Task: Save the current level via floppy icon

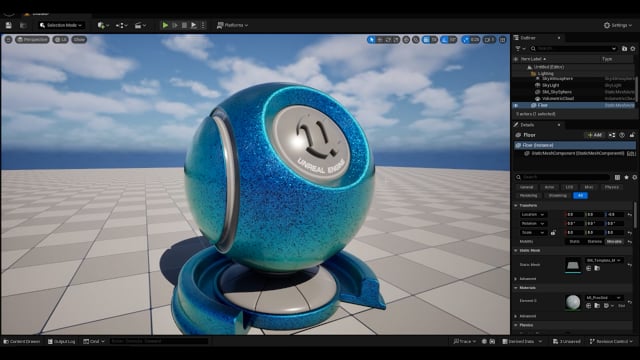Action: click(9, 25)
